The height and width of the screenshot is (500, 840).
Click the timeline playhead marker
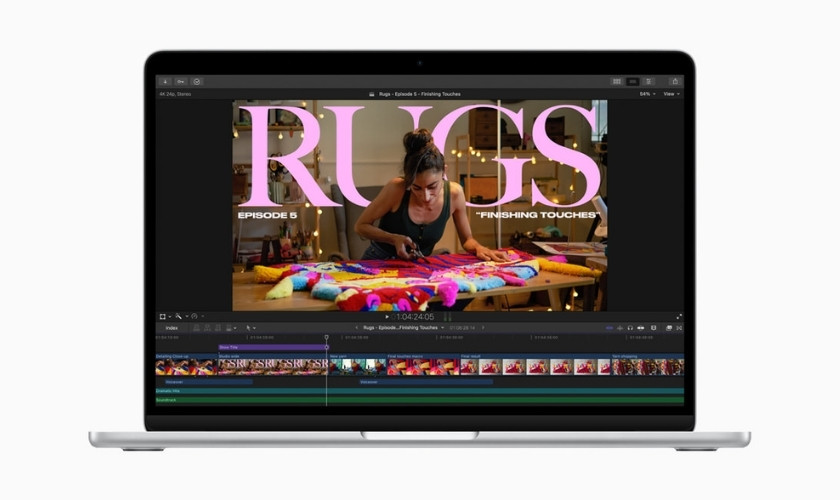coord(327,337)
